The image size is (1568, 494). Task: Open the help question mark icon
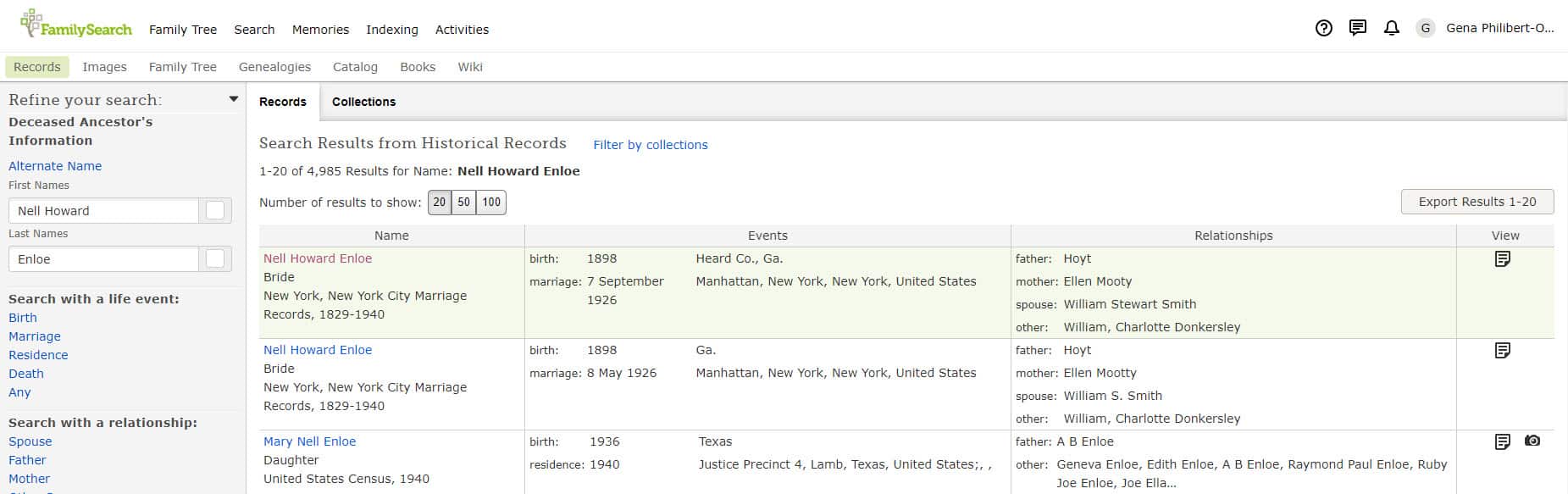[x=1323, y=28]
